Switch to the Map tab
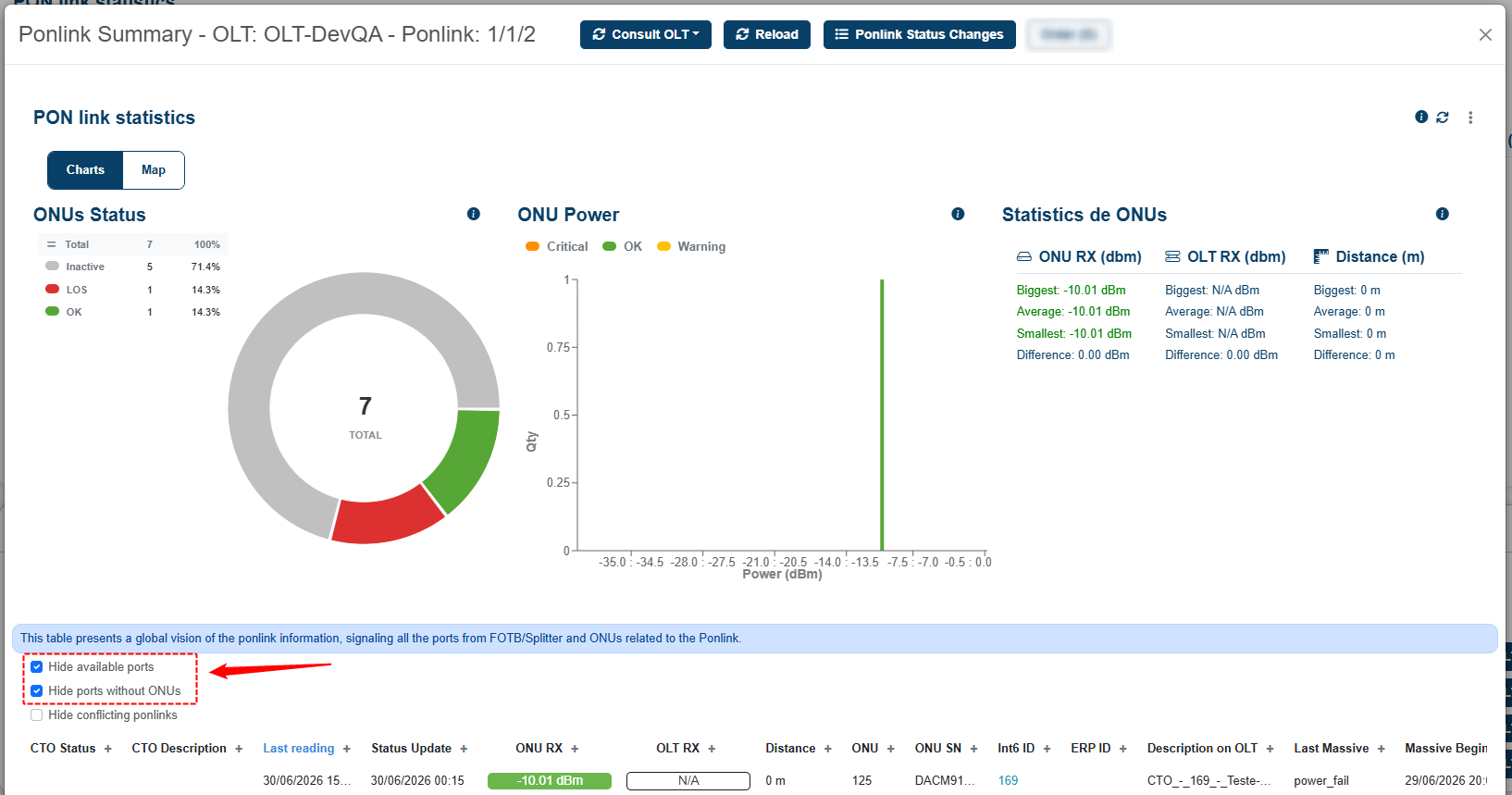The height and width of the screenshot is (795, 1512). pos(154,170)
